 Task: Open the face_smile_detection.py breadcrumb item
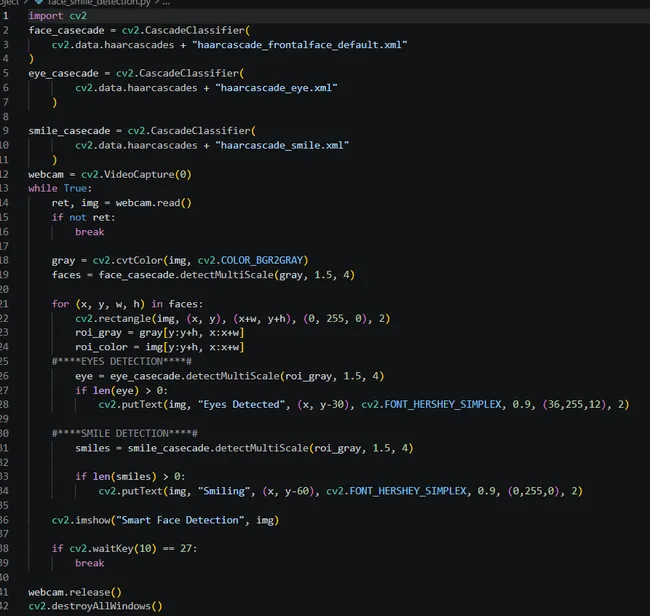pos(99,2)
